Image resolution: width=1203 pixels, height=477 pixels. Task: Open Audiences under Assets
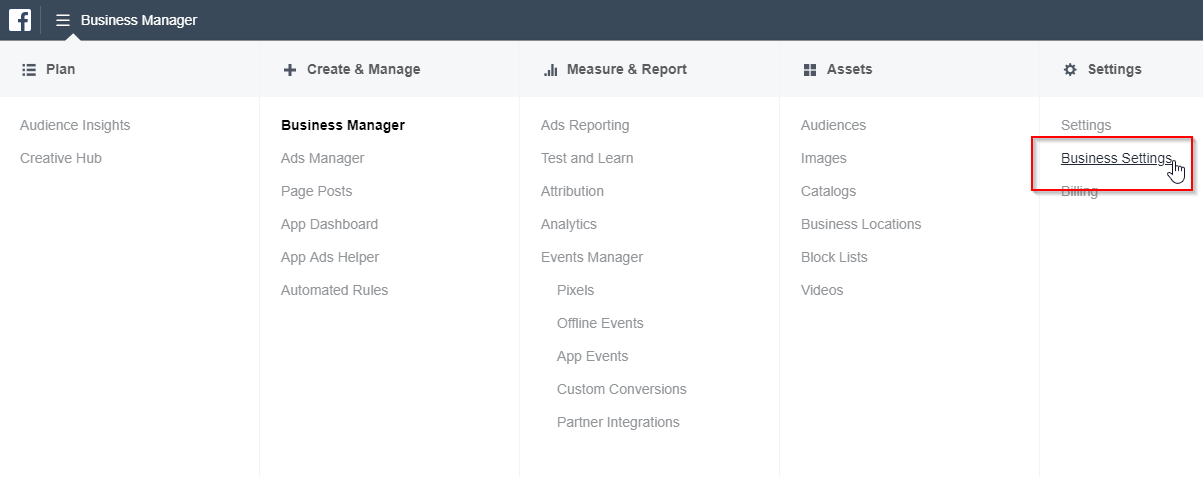(834, 125)
